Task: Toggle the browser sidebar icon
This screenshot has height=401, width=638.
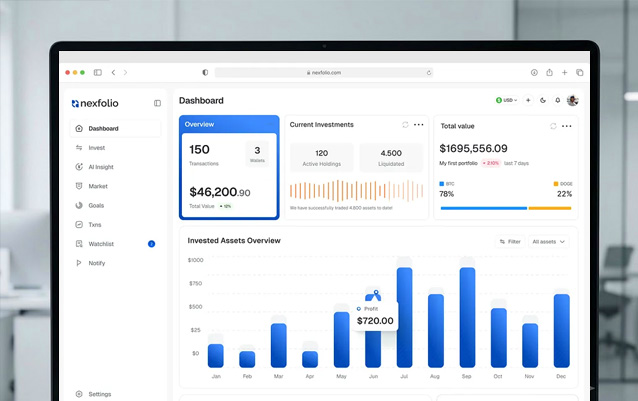Action: pos(98,72)
